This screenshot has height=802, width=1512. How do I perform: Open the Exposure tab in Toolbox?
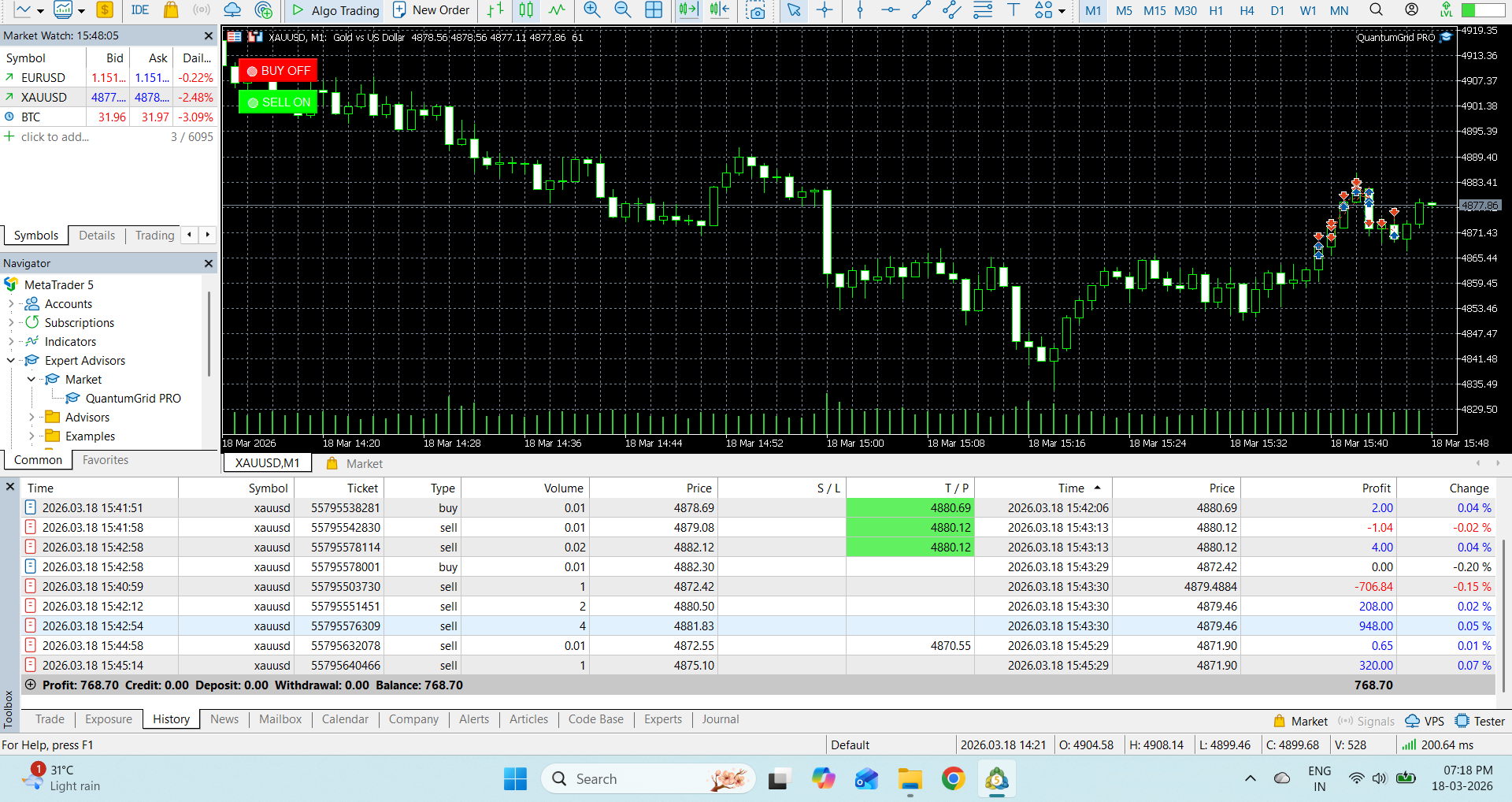click(x=109, y=719)
